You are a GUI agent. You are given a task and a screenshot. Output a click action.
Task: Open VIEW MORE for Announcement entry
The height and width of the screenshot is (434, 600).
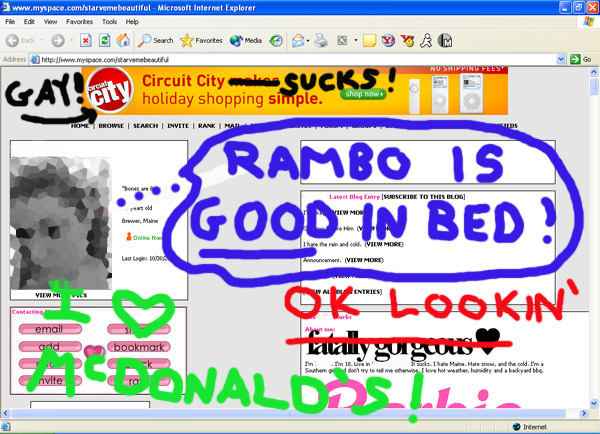tap(364, 260)
